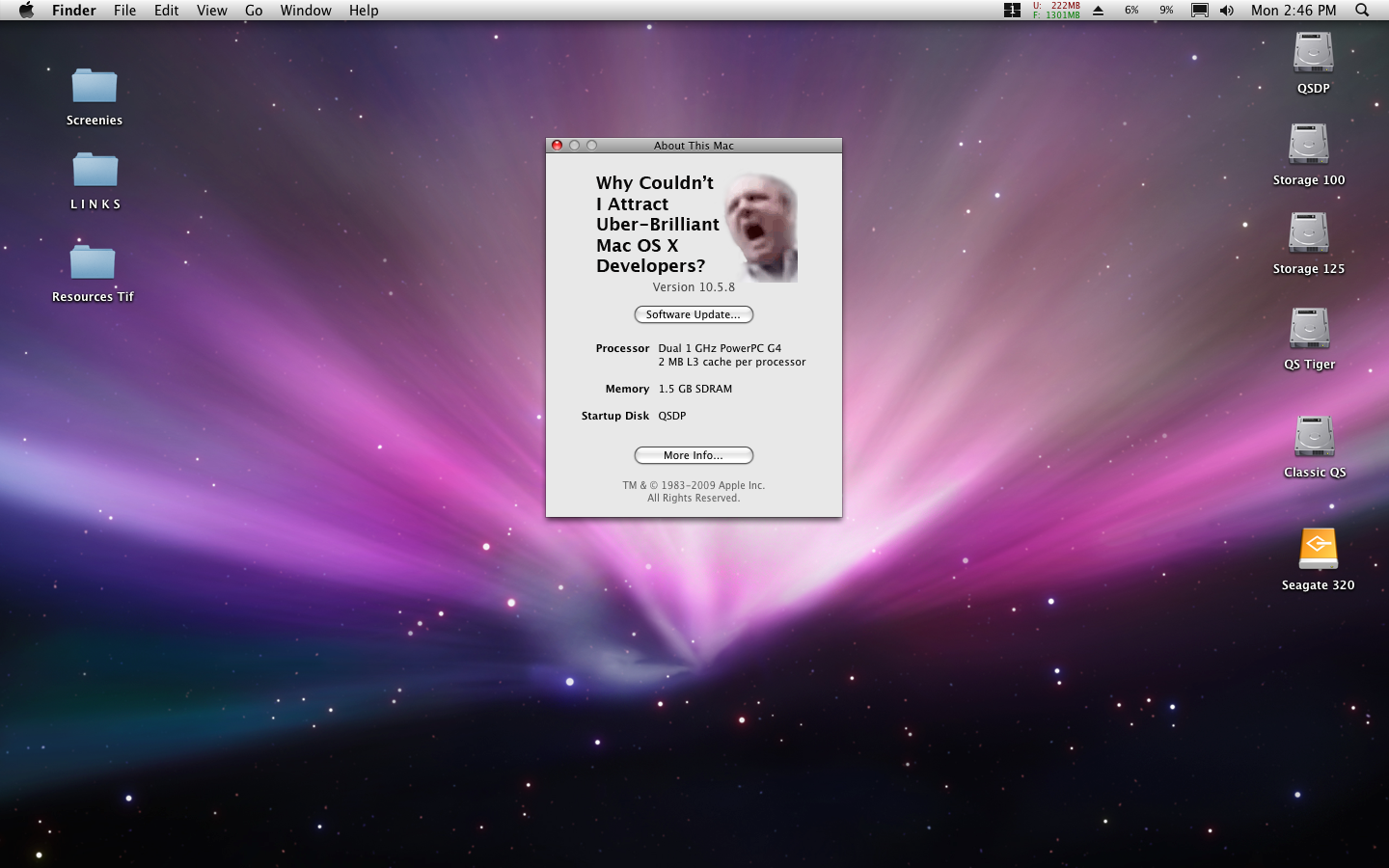Minimize the About This Mac window
This screenshot has width=1389, height=868.
pos(574,146)
